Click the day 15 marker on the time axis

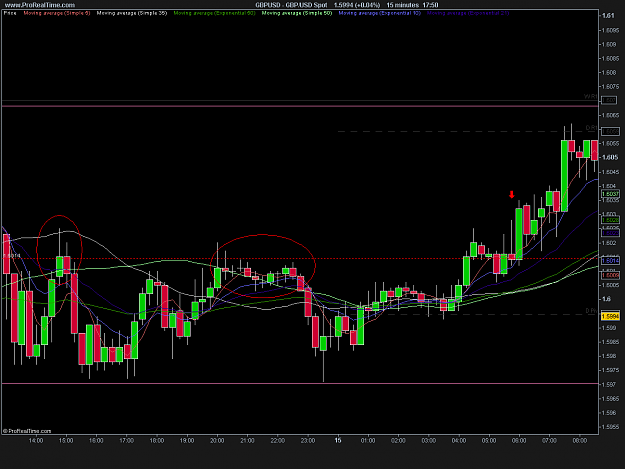pyautogui.click(x=338, y=440)
